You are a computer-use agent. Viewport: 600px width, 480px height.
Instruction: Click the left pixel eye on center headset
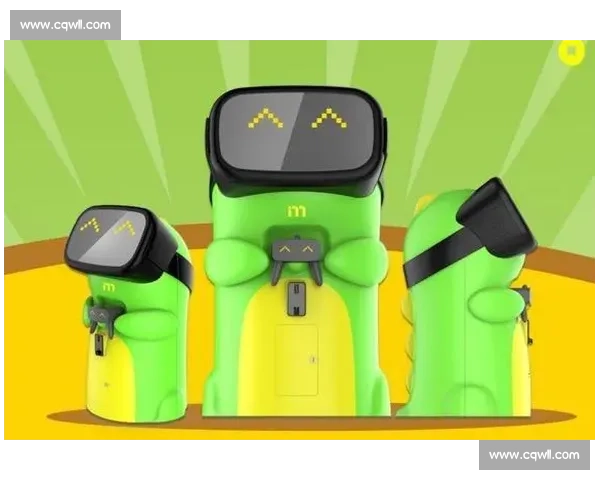pyautogui.click(x=265, y=119)
